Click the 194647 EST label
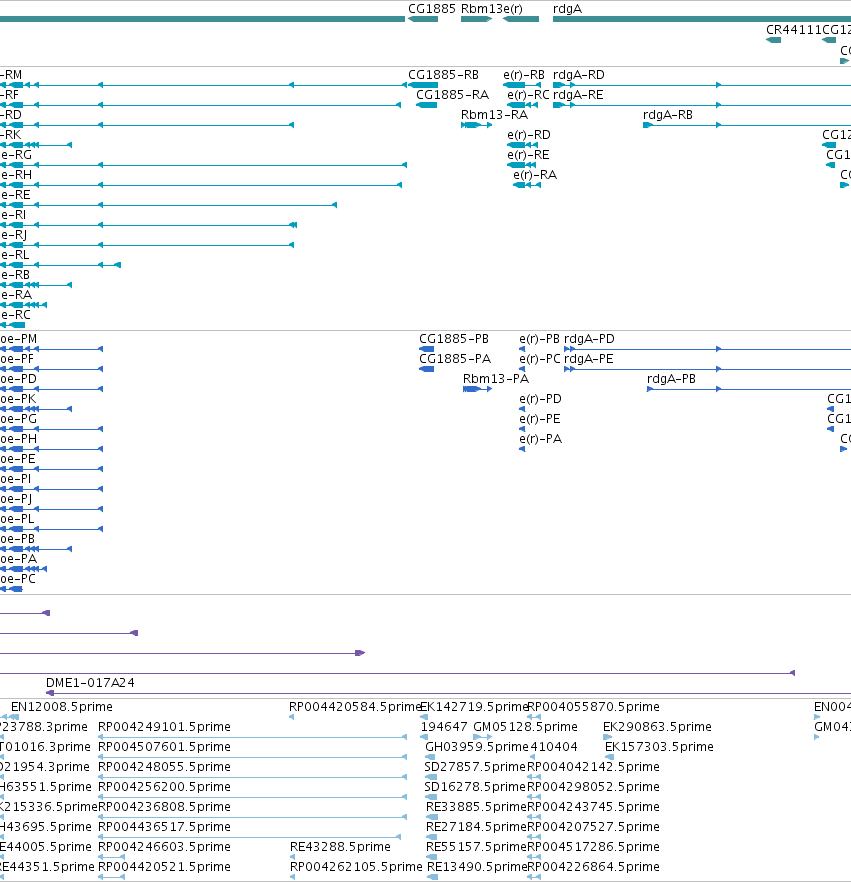Viewport: 851px width, 882px height. click(444, 727)
